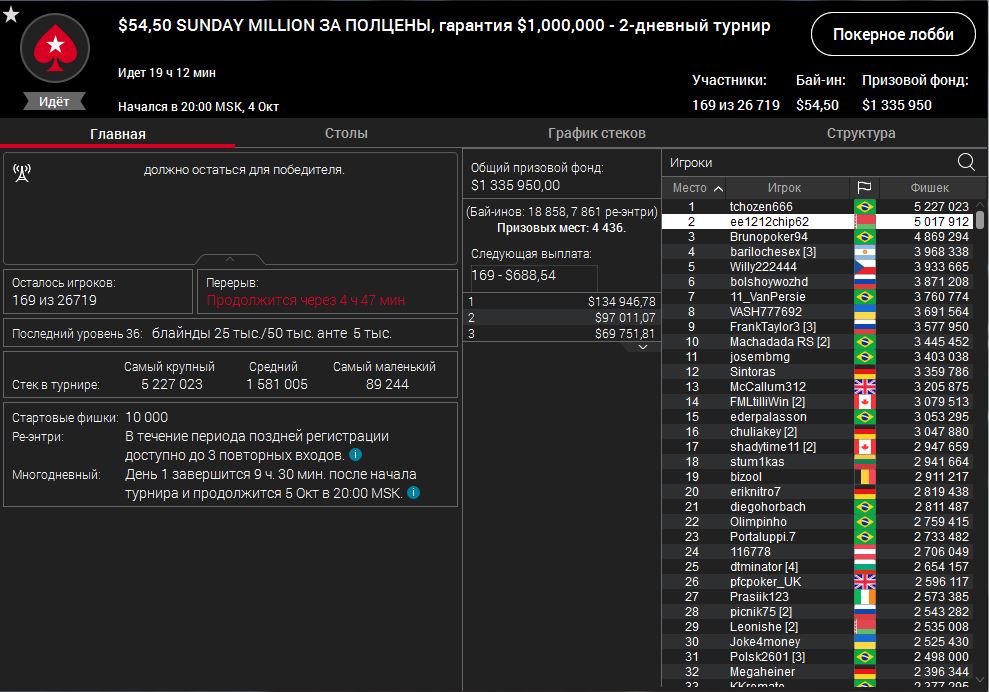
Task: Select player row Portaluppi.7
Action: tap(818, 537)
